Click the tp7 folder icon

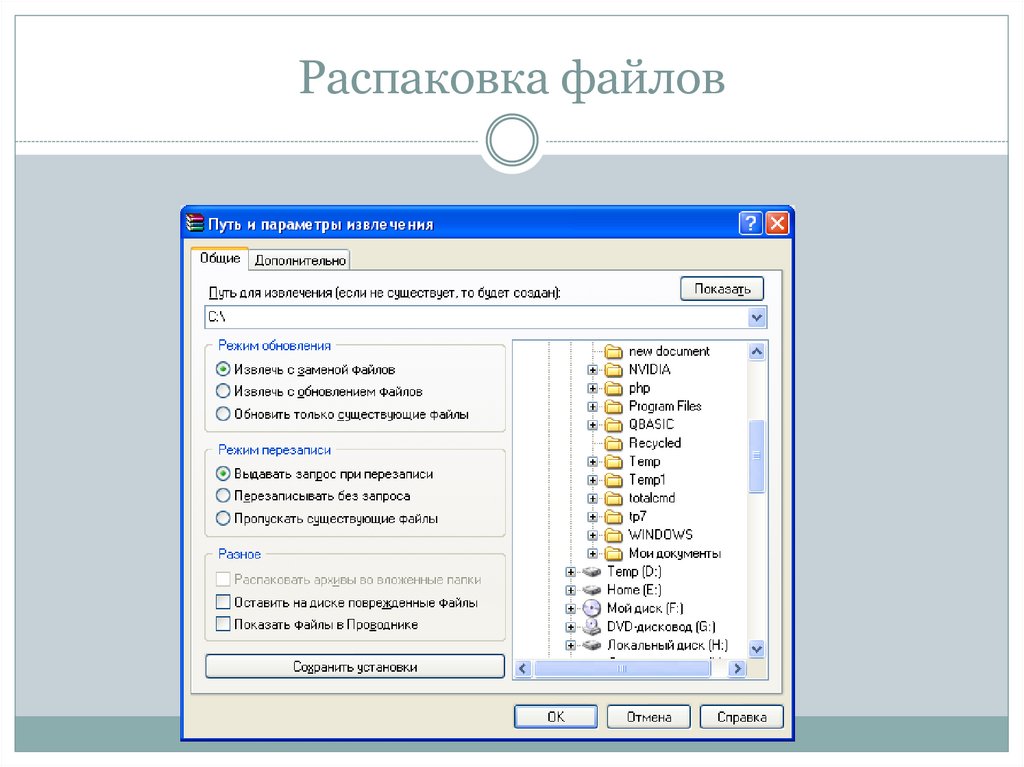613,517
